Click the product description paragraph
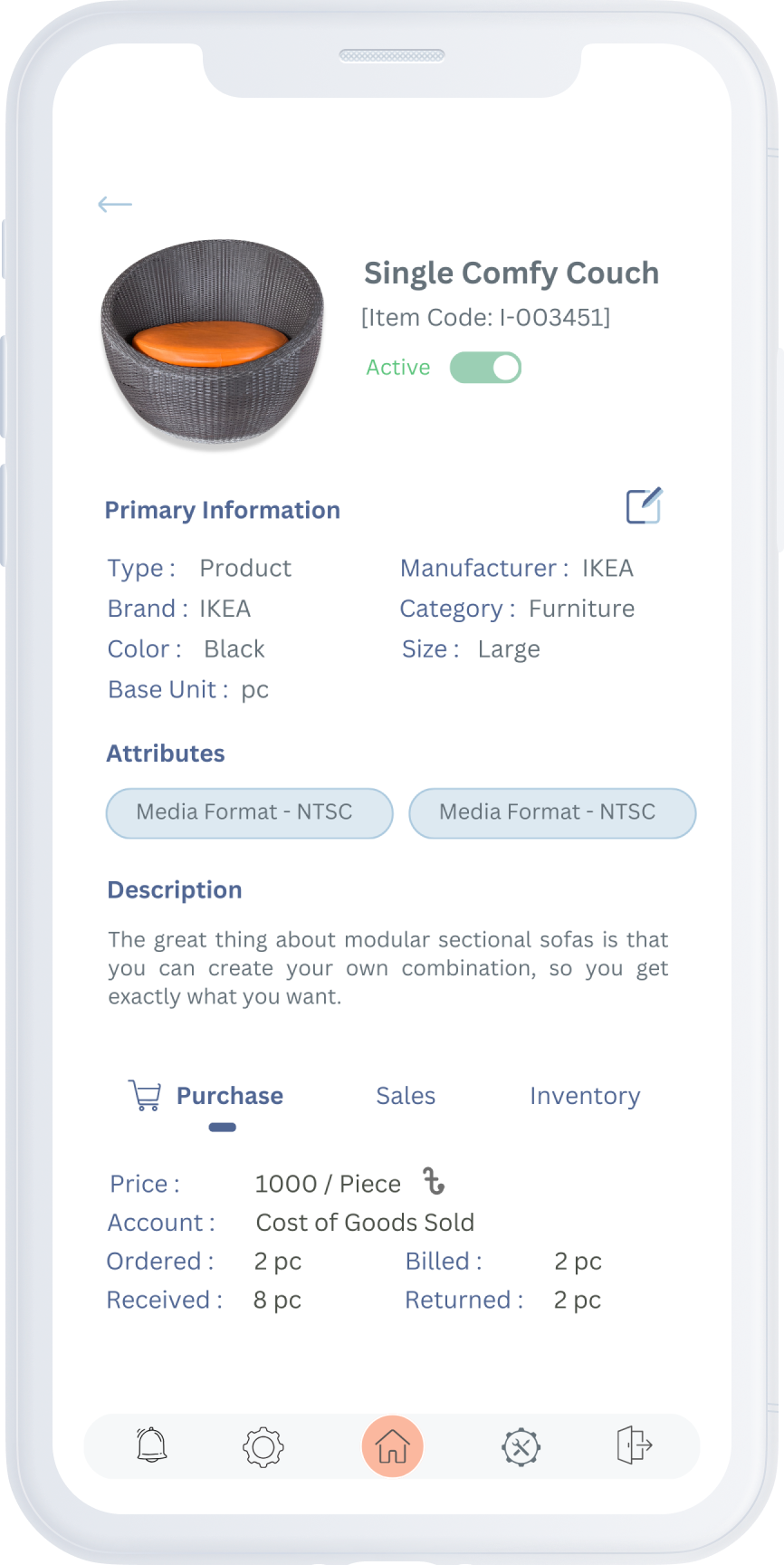The width and height of the screenshot is (784, 1565). pos(387,968)
